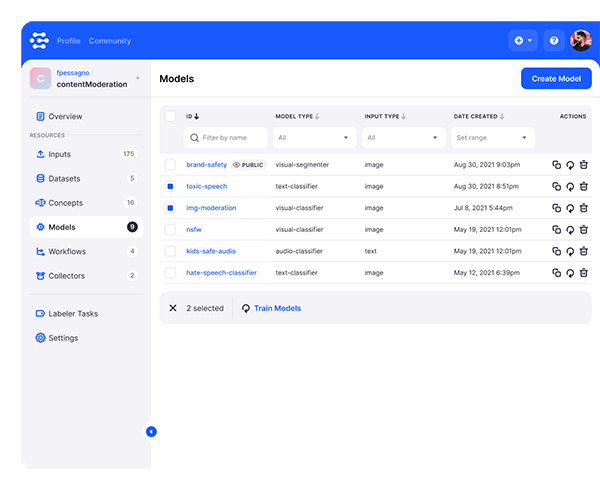Expand the Date Created set range dropdown
Image resolution: width=600 pixels, height=490 pixels.
point(492,138)
